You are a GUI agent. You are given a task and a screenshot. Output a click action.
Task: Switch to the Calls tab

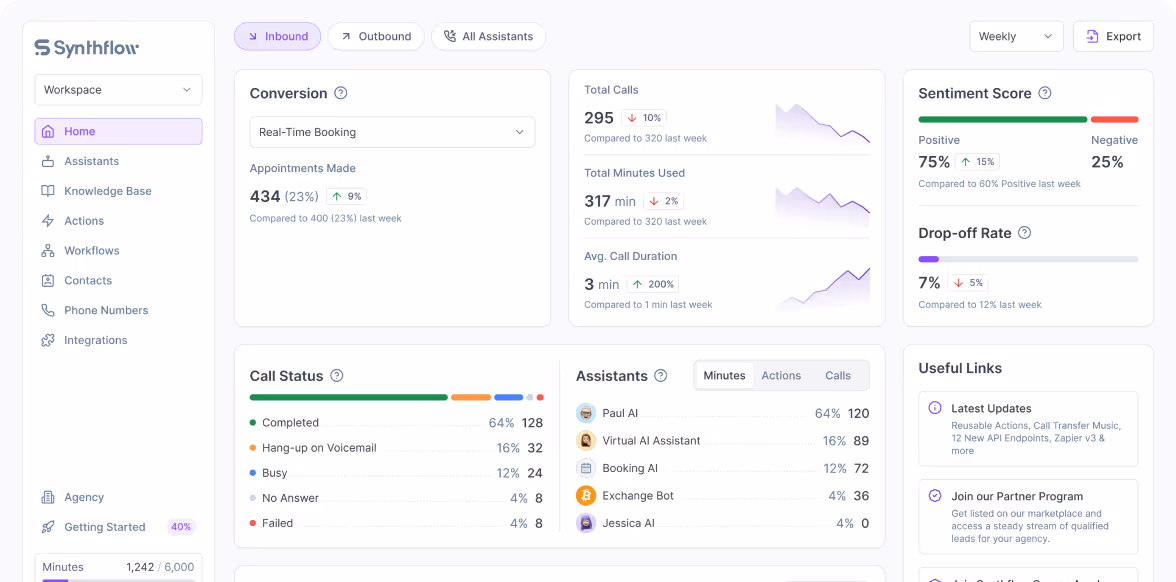point(838,376)
